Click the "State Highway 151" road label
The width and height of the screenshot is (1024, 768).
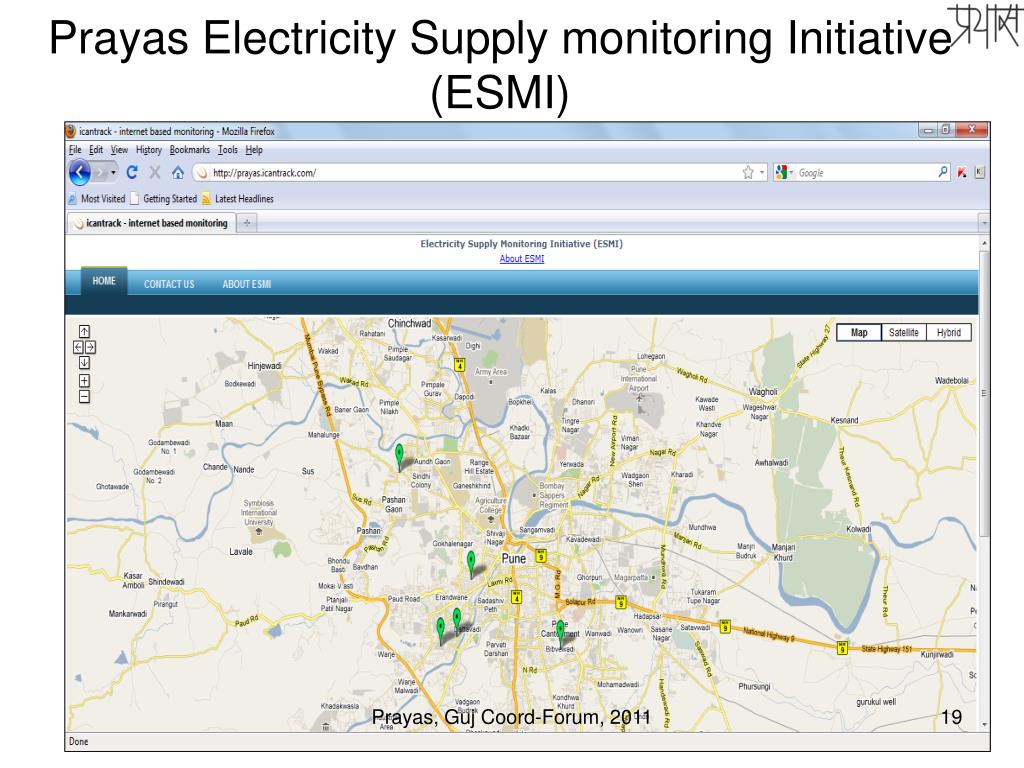[886, 649]
